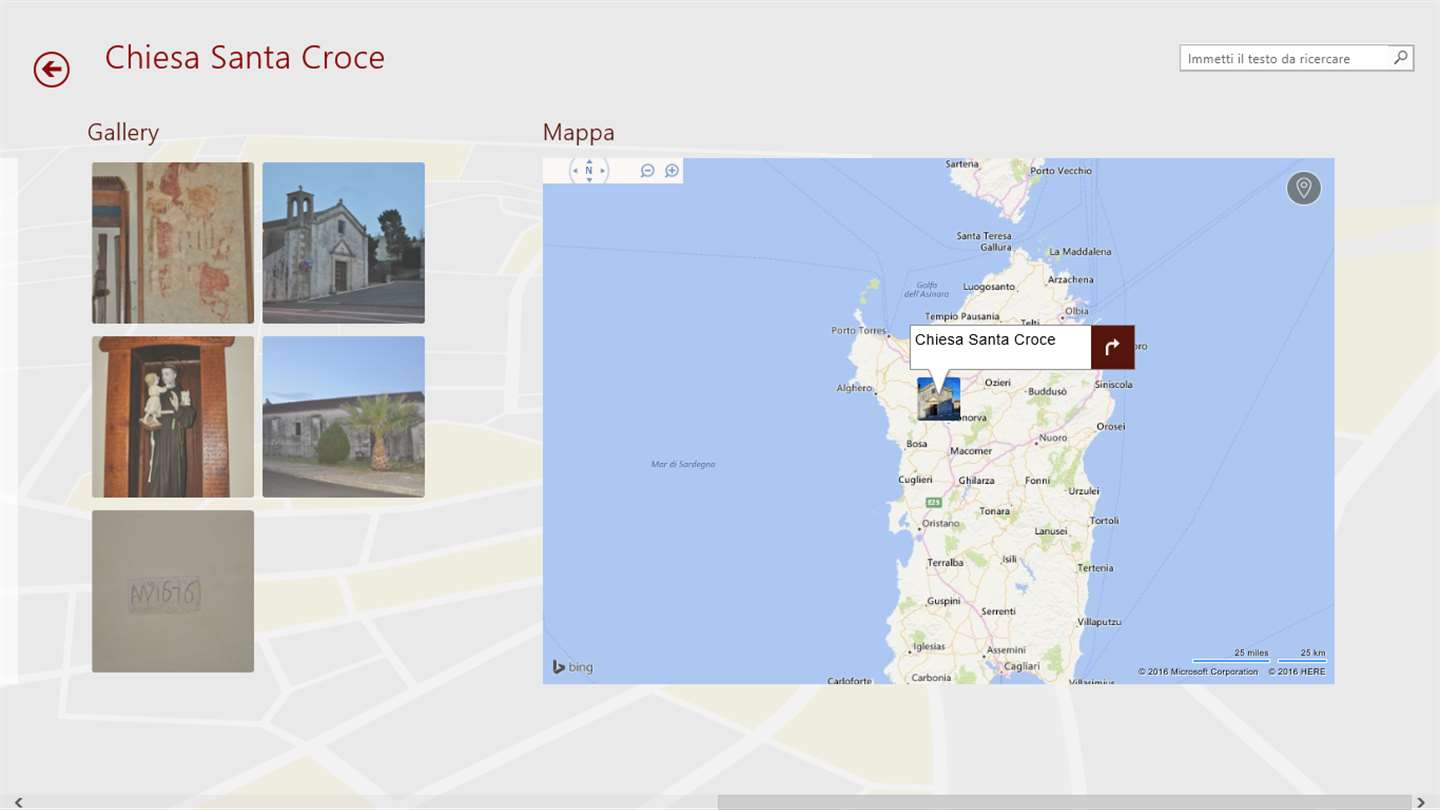This screenshot has height=810, width=1440.
Task: Click the search magnifier icon
Action: (x=1401, y=58)
